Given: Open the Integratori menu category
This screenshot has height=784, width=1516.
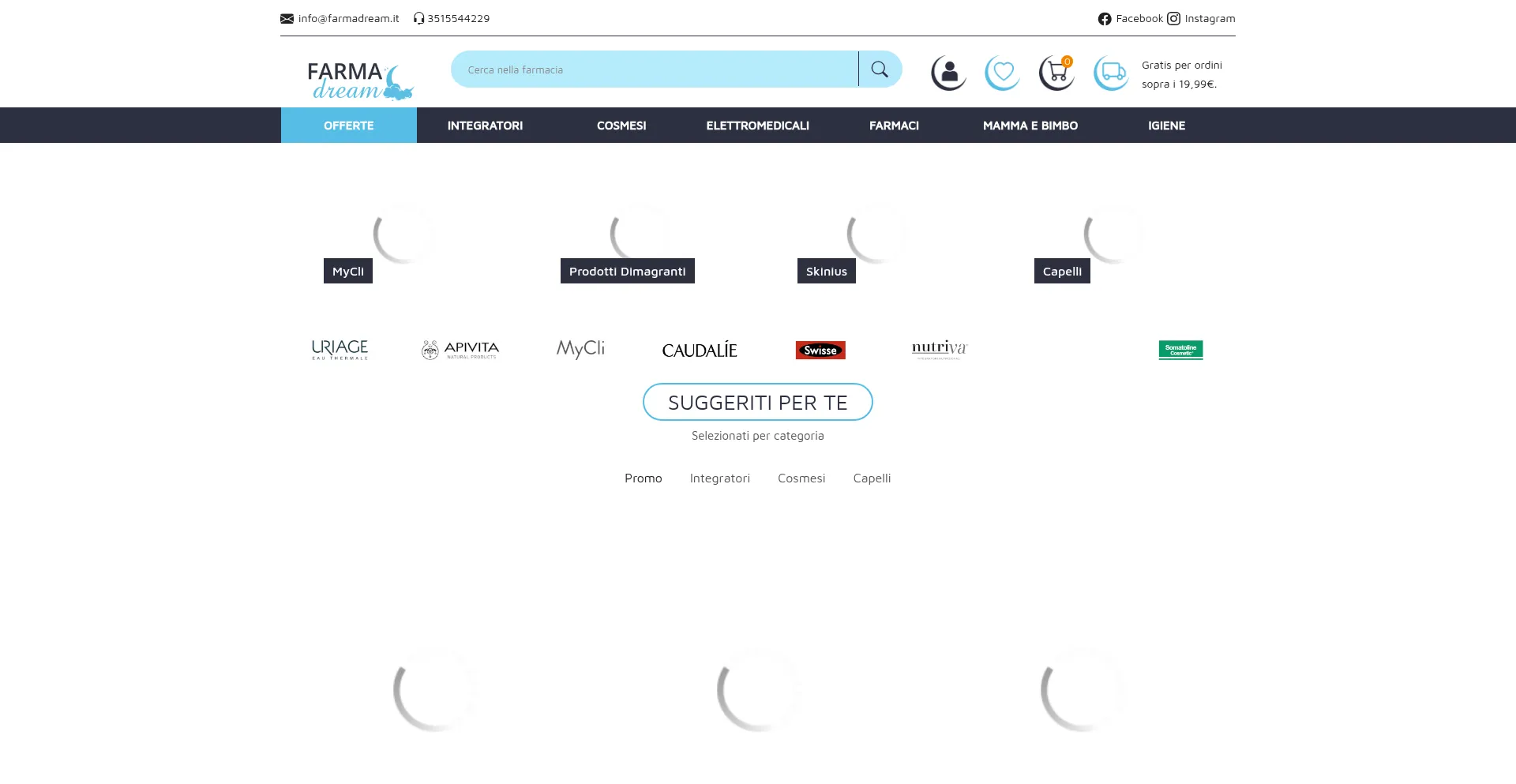Looking at the screenshot, I should click(x=485, y=126).
